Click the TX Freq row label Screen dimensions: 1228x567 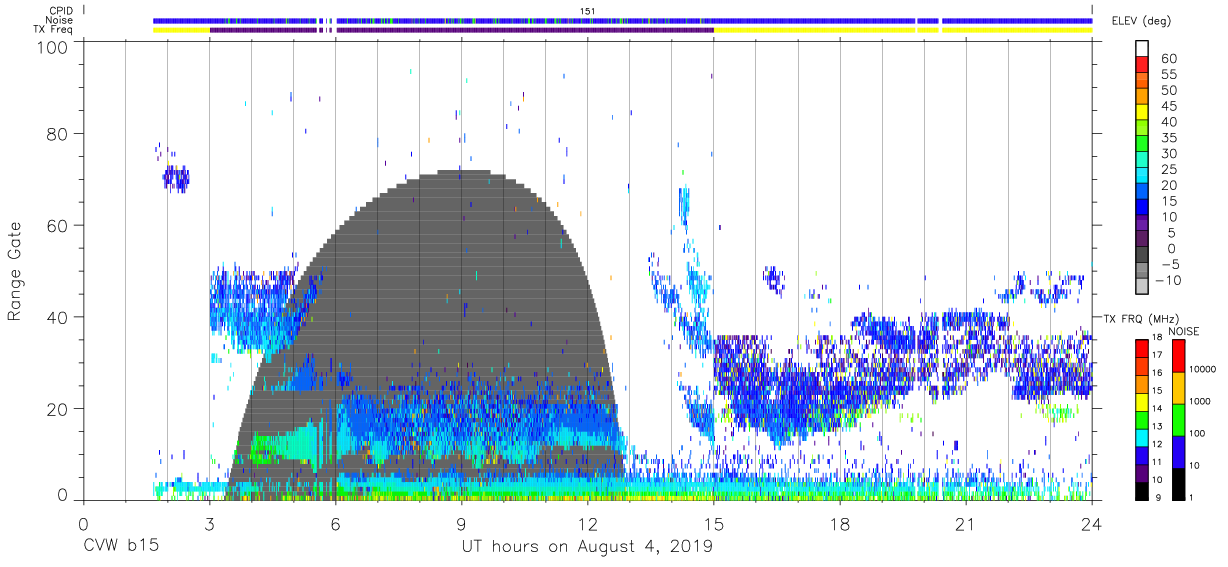(55, 29)
